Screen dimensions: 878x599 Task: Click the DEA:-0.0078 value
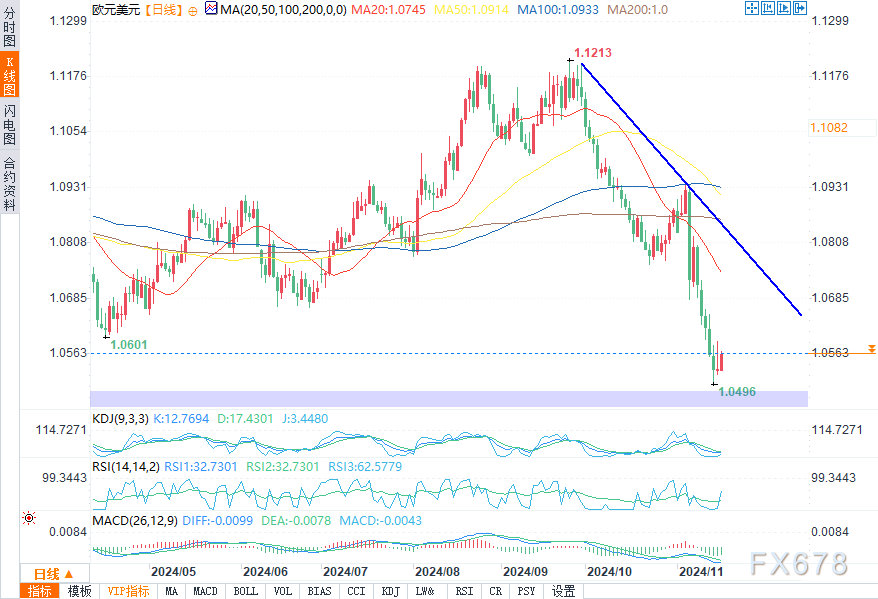(x=296, y=521)
